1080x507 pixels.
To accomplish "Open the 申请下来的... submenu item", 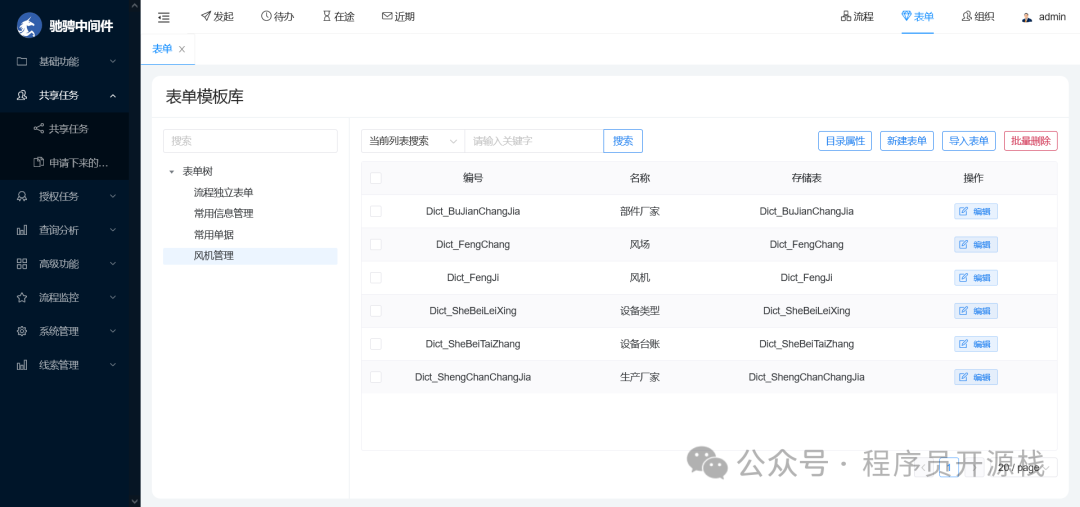I will 65,163.
